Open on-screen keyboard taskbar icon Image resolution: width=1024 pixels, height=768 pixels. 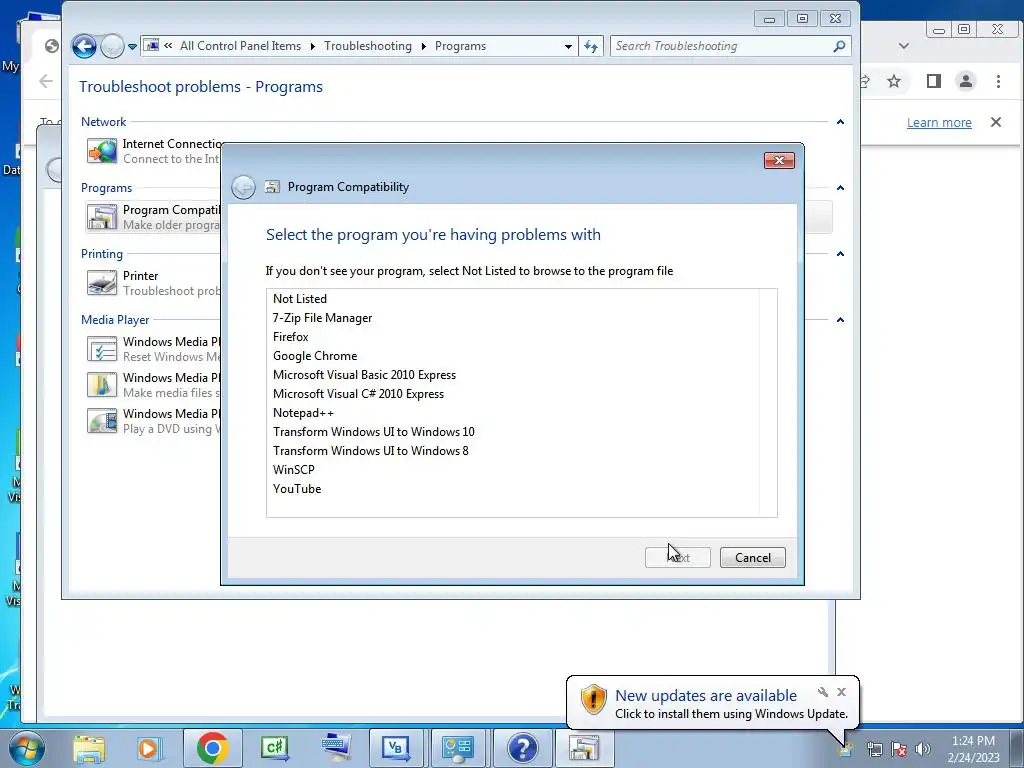coord(336,748)
